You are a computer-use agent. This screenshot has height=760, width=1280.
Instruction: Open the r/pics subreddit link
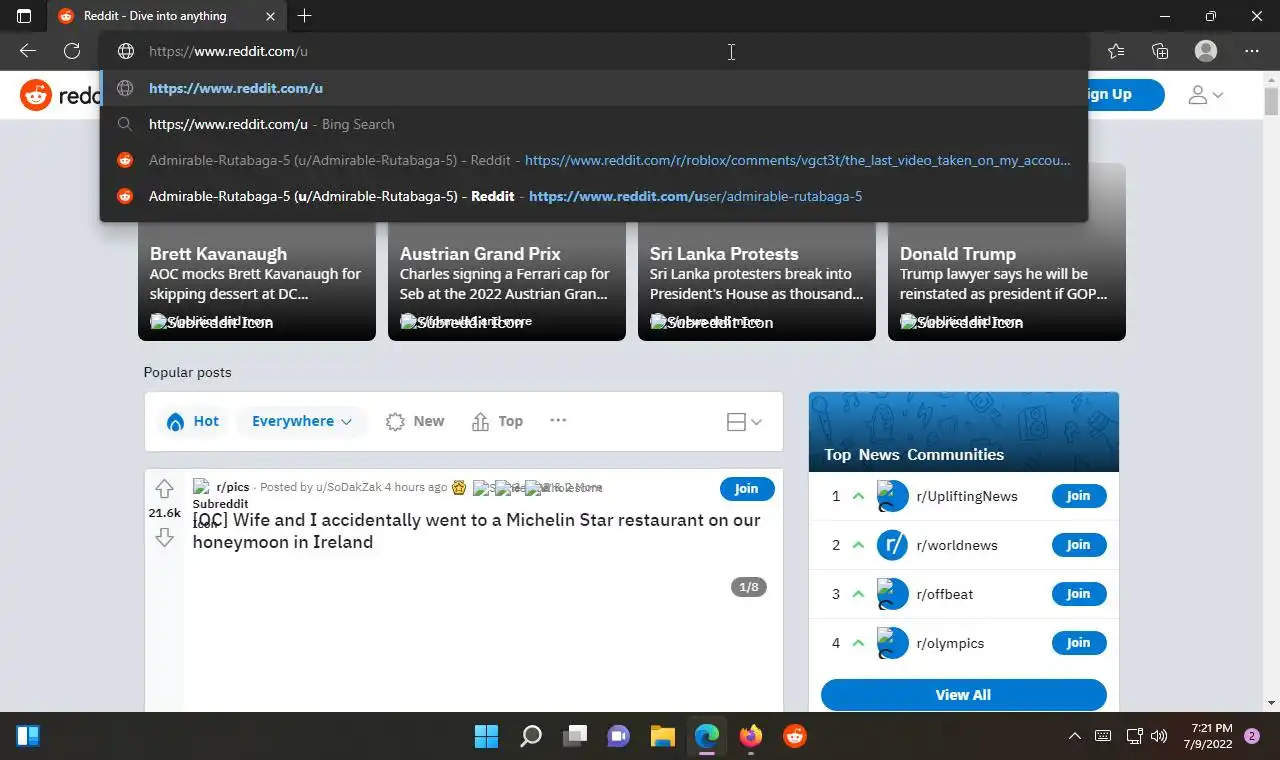pos(233,487)
